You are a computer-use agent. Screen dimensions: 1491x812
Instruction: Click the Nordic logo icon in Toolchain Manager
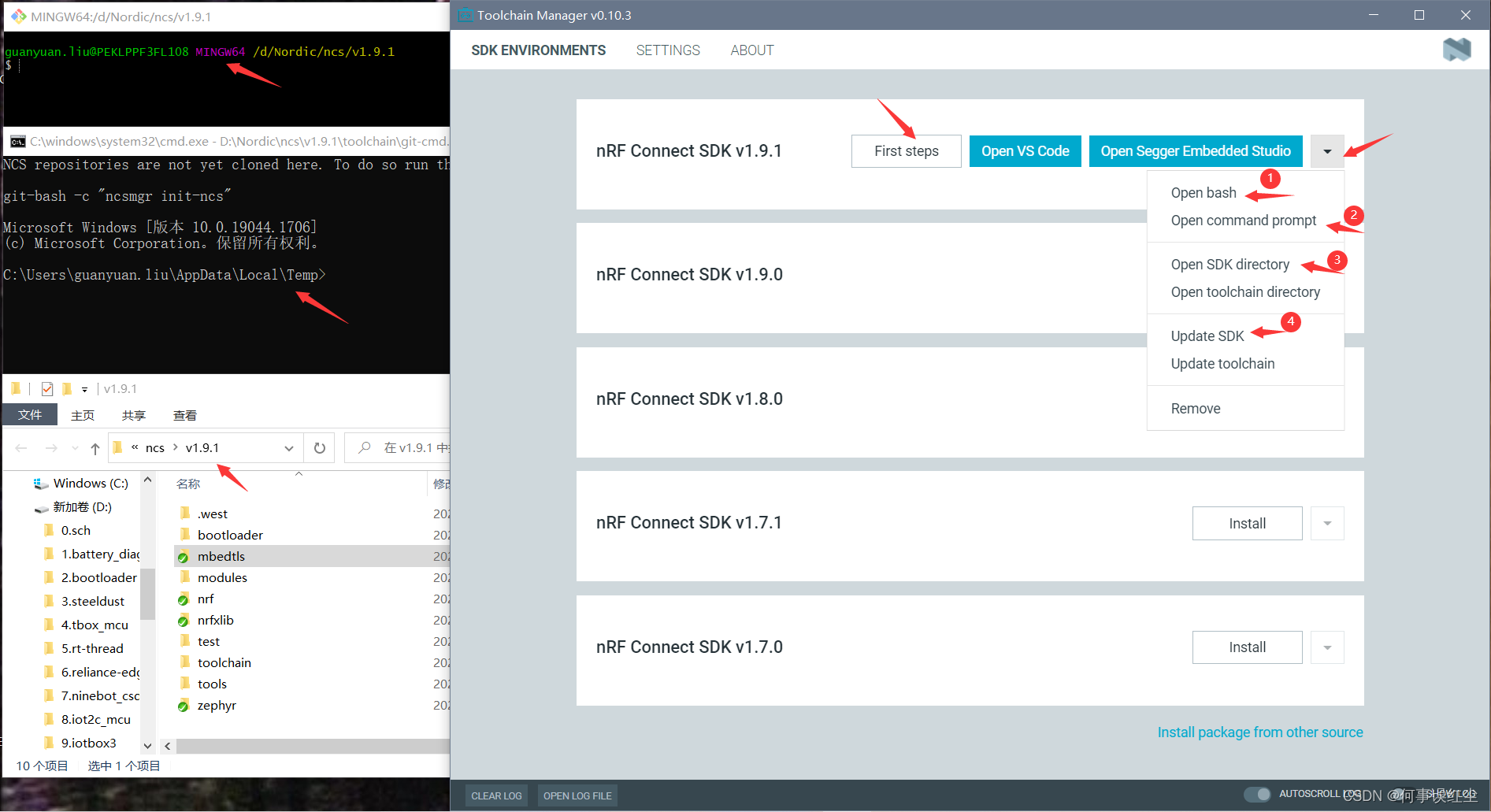[1456, 50]
